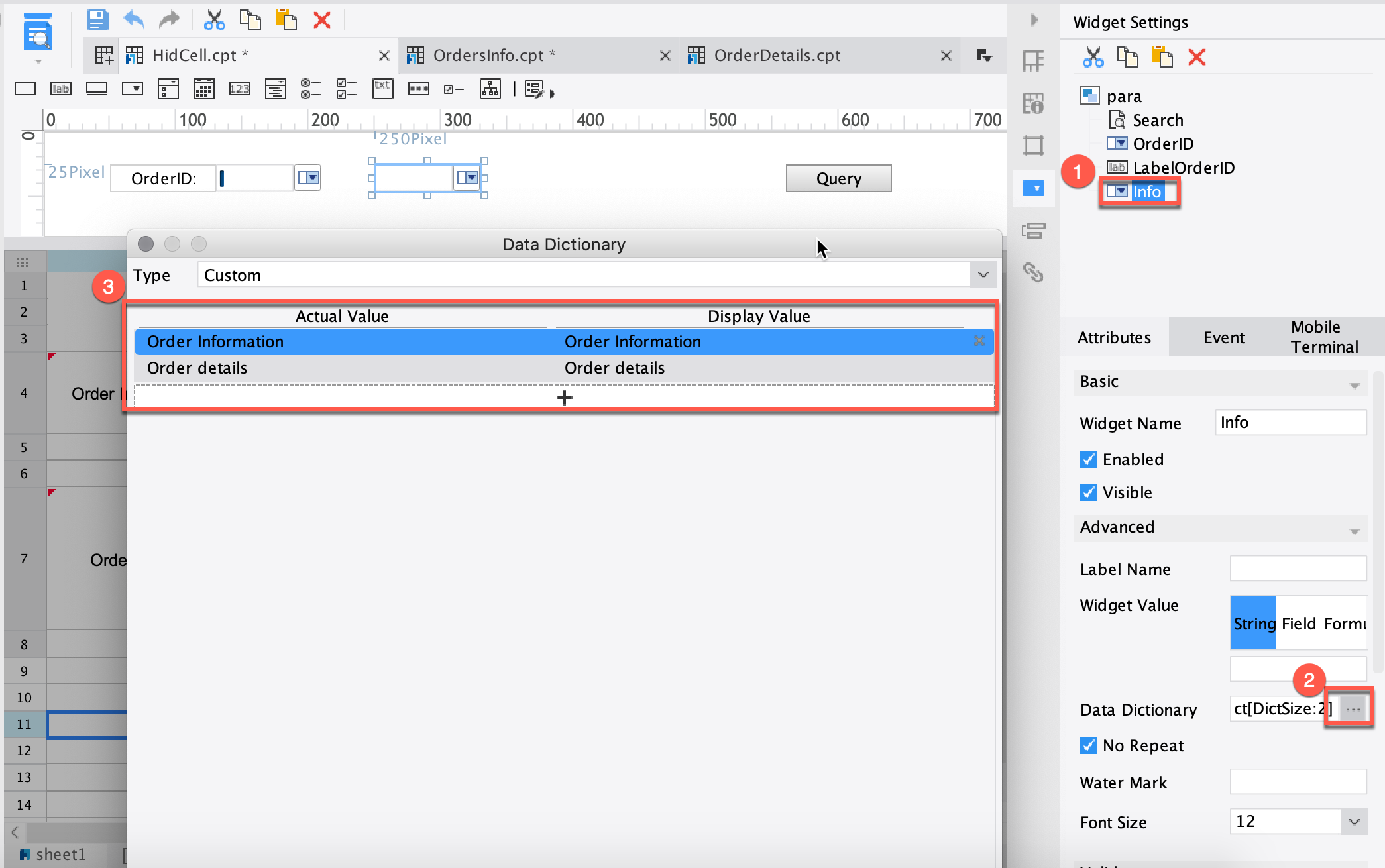Disable the No Repeat option
Image resolution: width=1385 pixels, height=868 pixels.
(x=1087, y=745)
